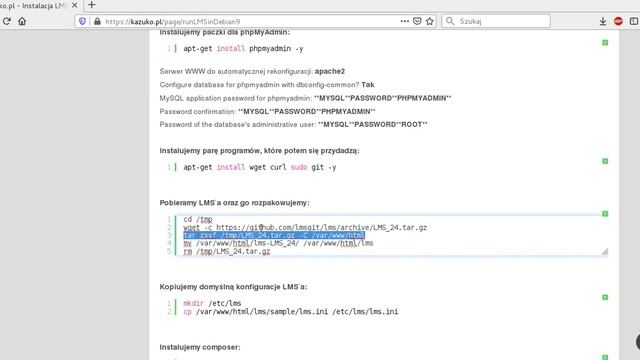Click the highlighted tar zxvf command line
This screenshot has width=640, height=360.
pos(274,235)
